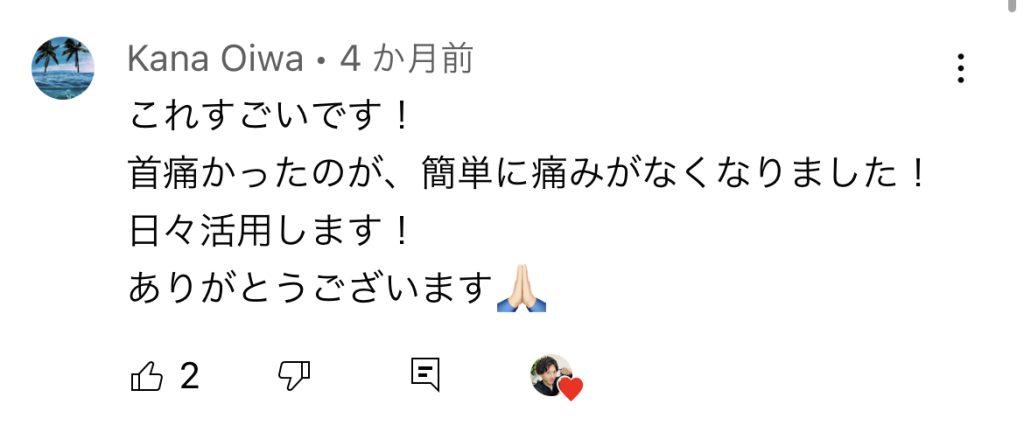Like the comment with the thumbs-up icon
This screenshot has height=432, width=1024.
click(x=147, y=377)
